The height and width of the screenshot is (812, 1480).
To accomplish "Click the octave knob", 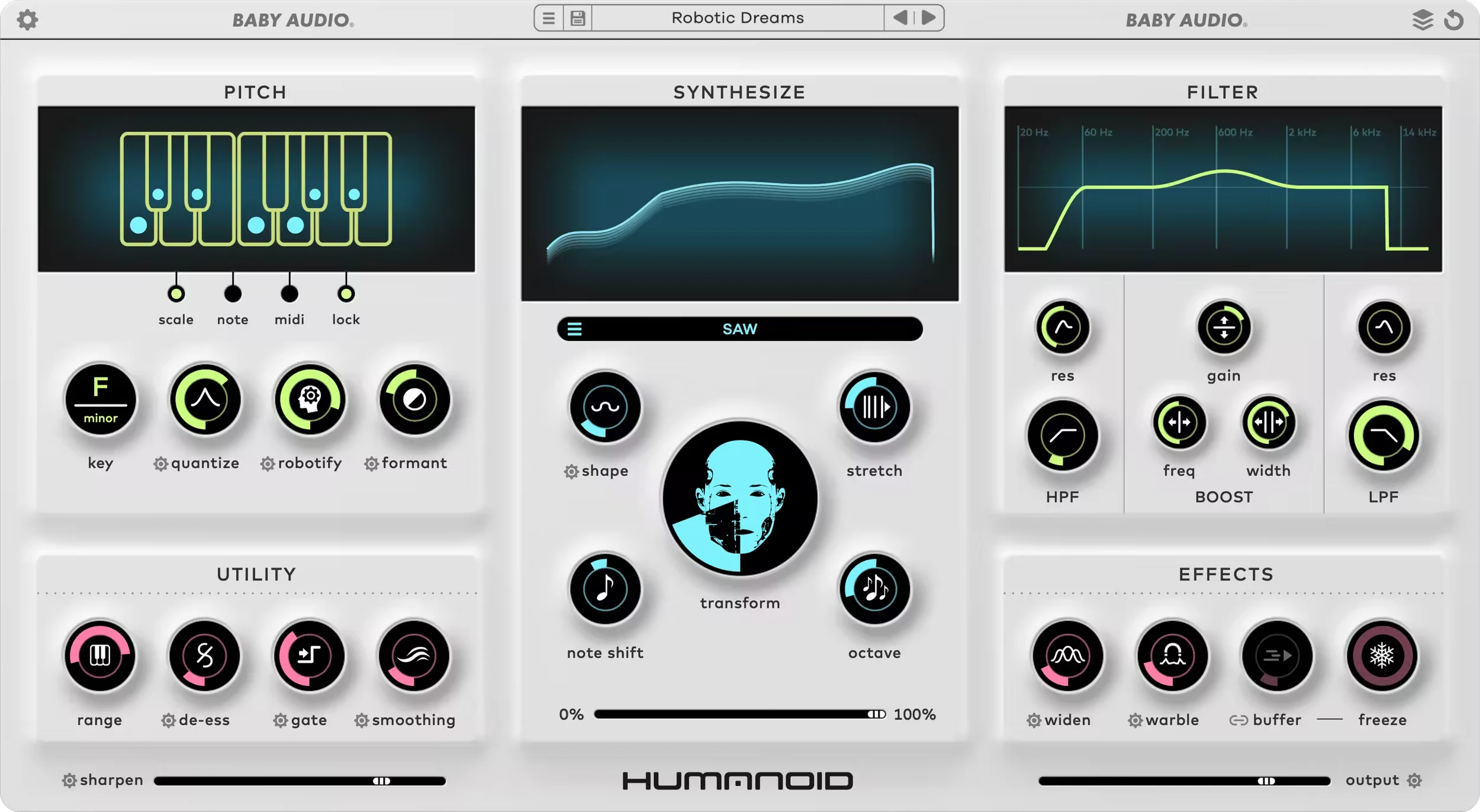I will point(874,589).
